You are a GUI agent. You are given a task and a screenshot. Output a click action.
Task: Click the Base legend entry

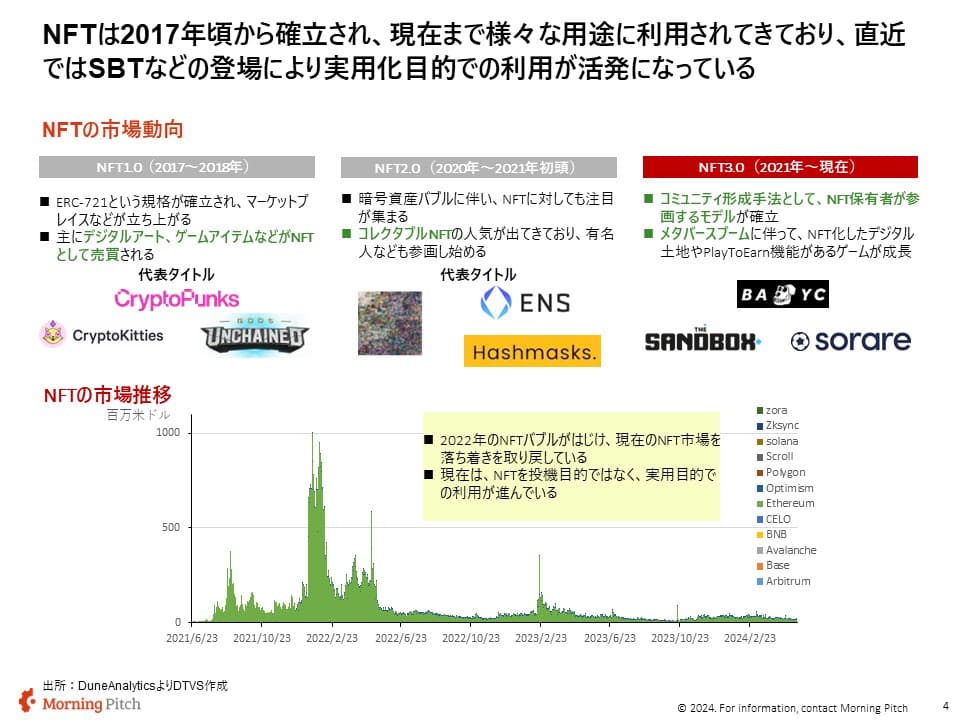pos(773,566)
